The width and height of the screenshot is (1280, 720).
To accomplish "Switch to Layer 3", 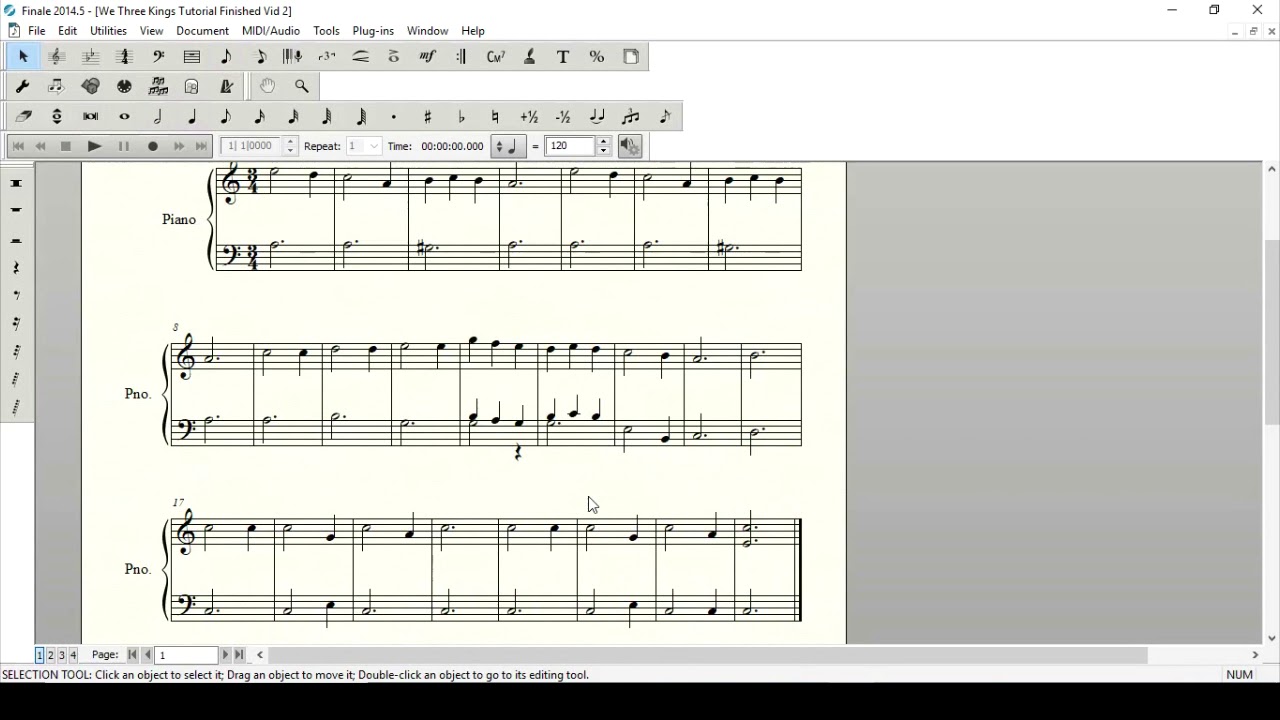I will (x=62, y=655).
